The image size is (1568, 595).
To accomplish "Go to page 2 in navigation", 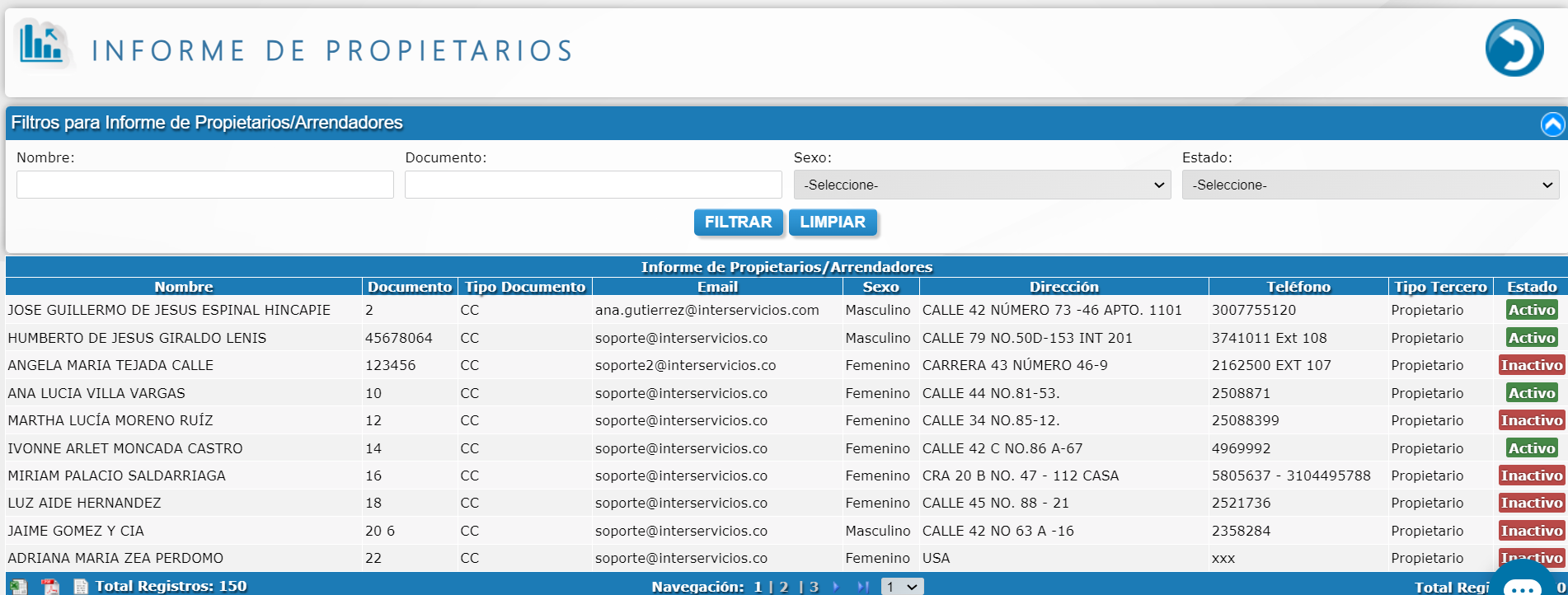I will pyautogui.click(x=783, y=586).
